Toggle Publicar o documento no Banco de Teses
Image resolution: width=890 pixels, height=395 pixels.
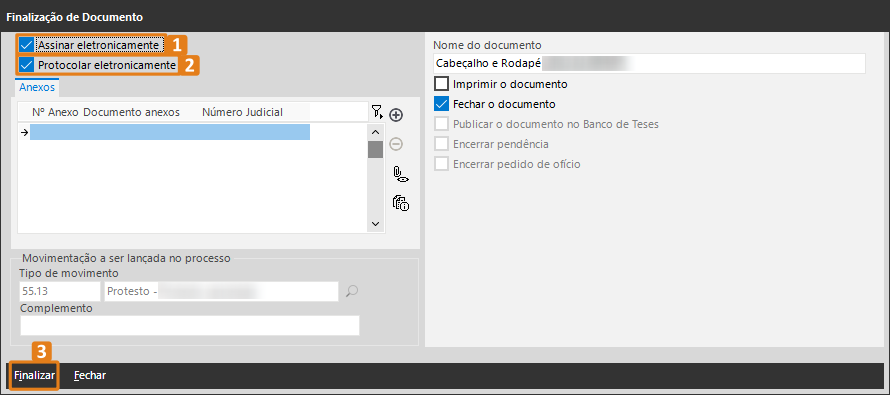click(x=441, y=124)
